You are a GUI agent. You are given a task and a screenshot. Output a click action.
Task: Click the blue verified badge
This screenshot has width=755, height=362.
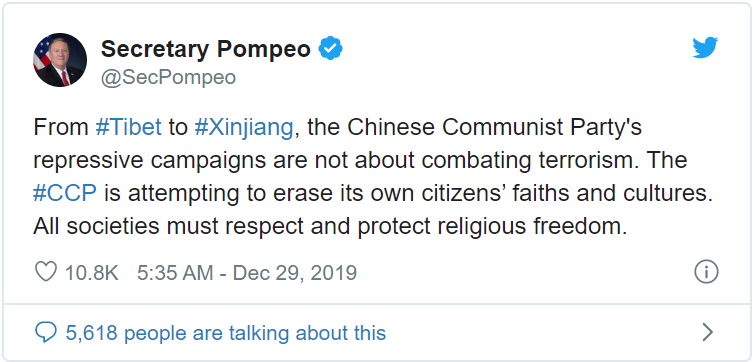[330, 49]
